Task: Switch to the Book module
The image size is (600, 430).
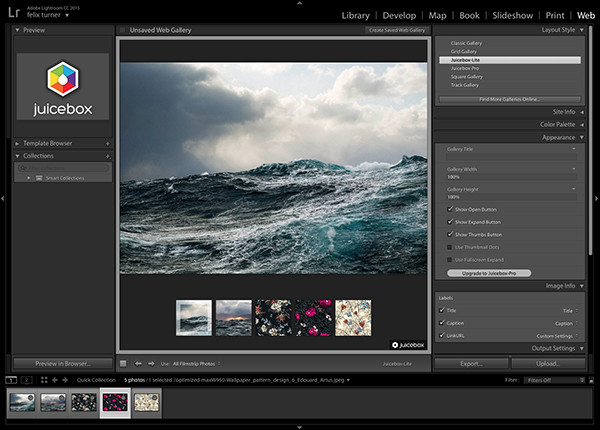Action: (469, 16)
